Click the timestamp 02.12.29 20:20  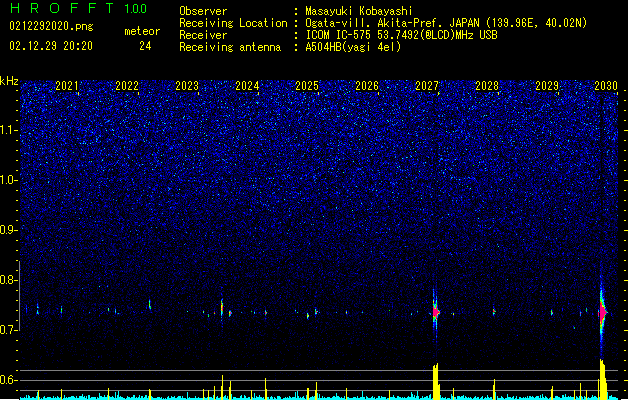click(x=51, y=46)
